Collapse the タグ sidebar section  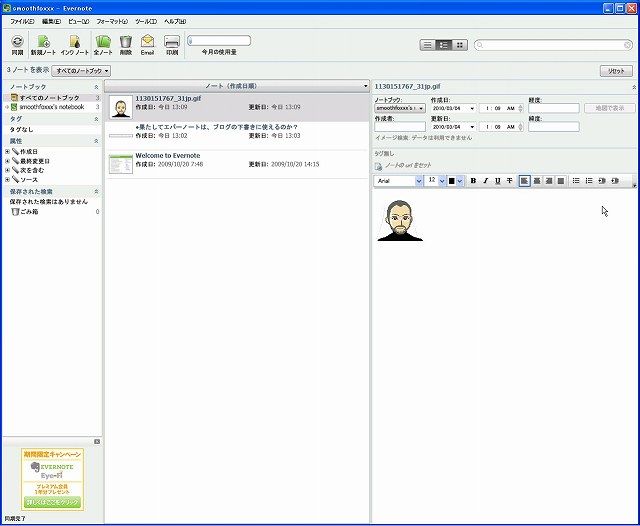(96, 119)
